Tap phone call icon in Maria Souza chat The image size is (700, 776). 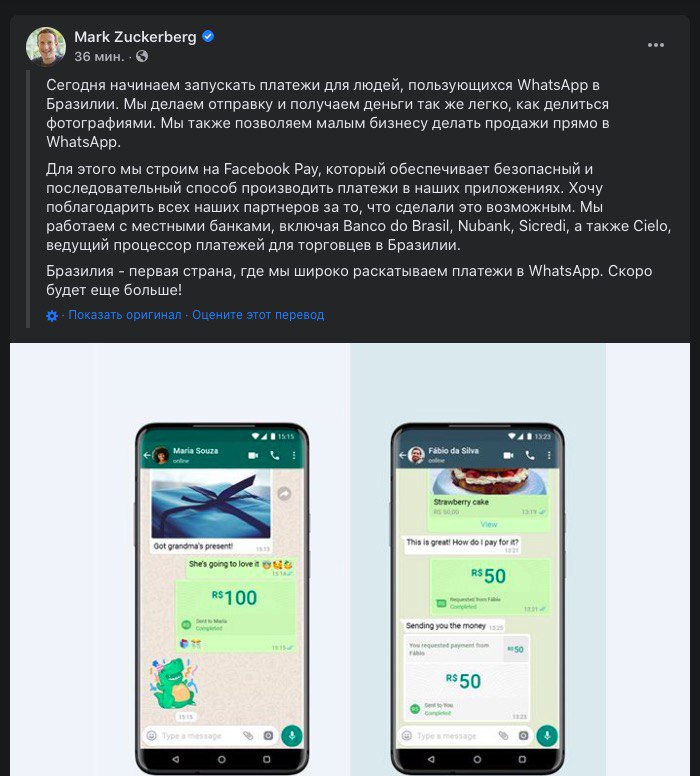(275, 455)
